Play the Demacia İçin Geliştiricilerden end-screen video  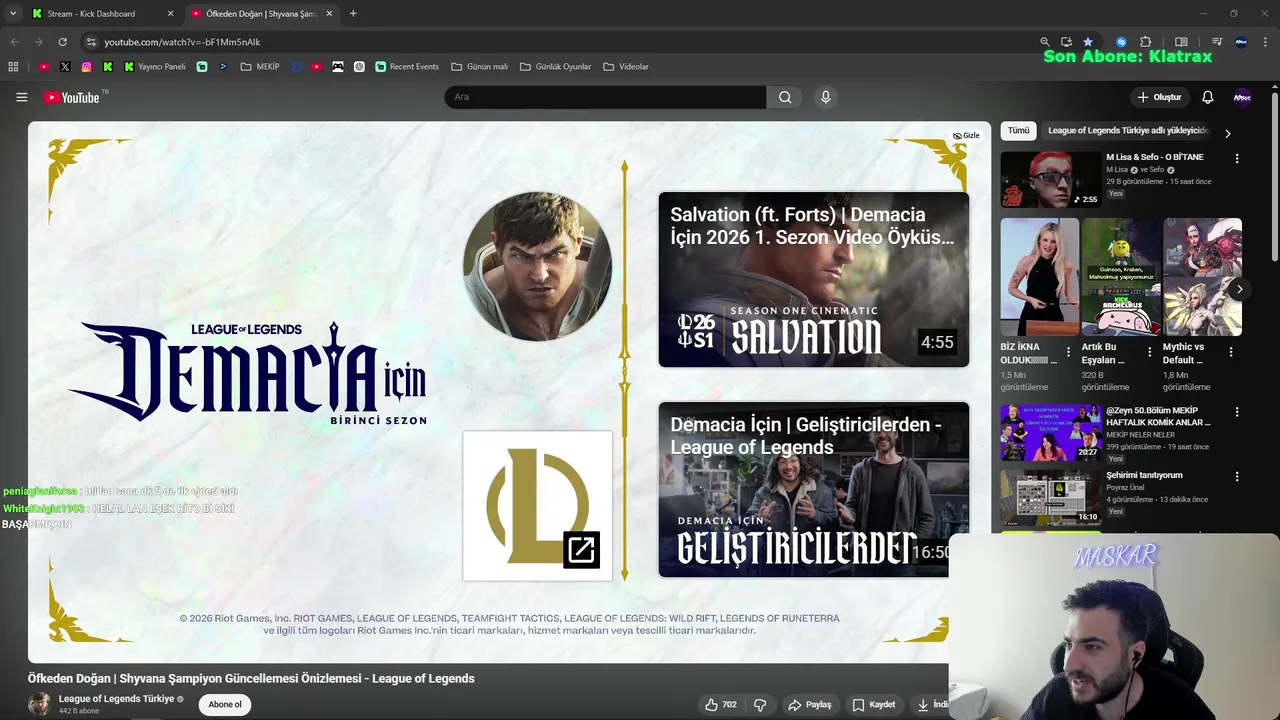(813, 490)
